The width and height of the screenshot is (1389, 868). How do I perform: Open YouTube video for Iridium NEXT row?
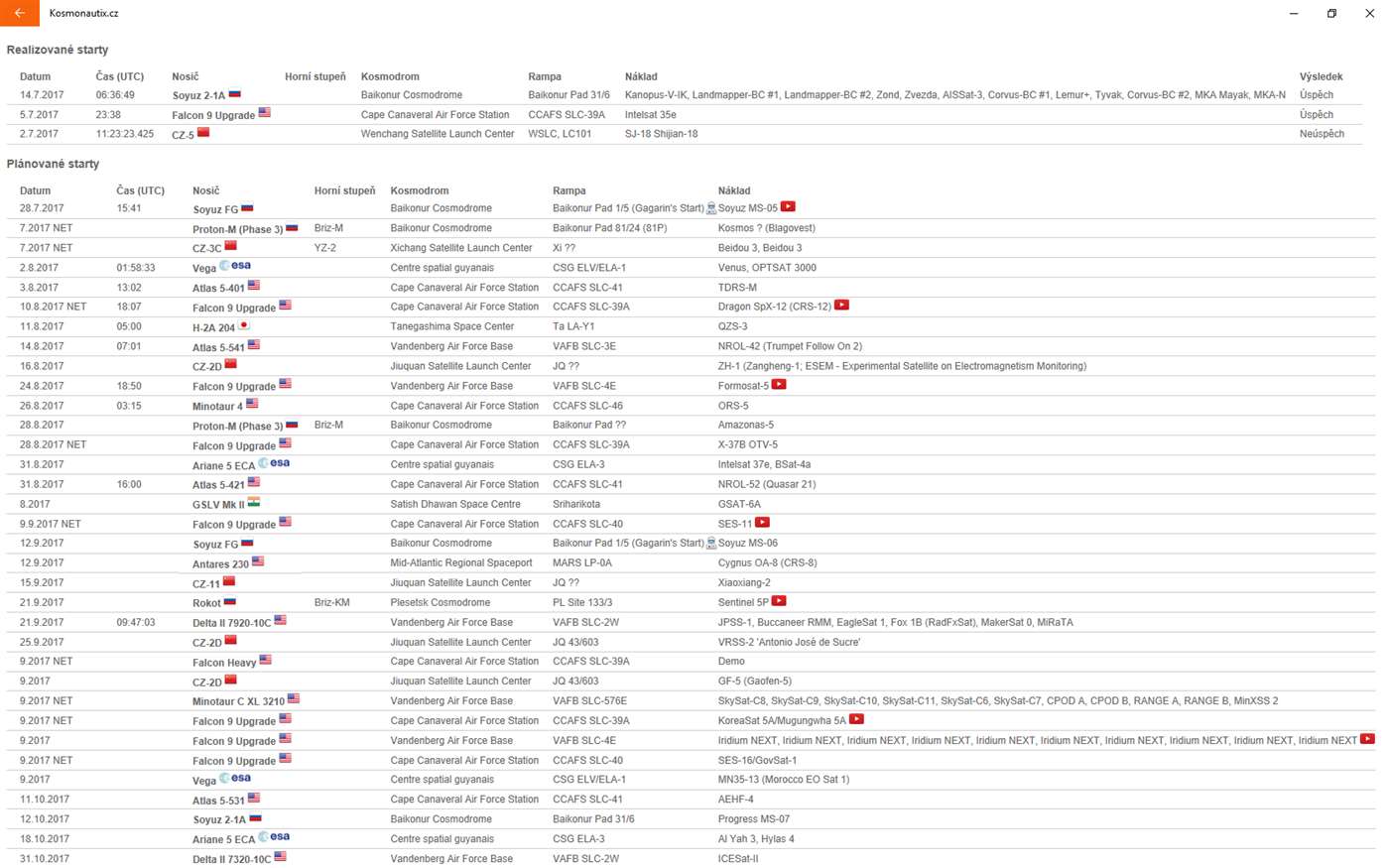(1367, 739)
